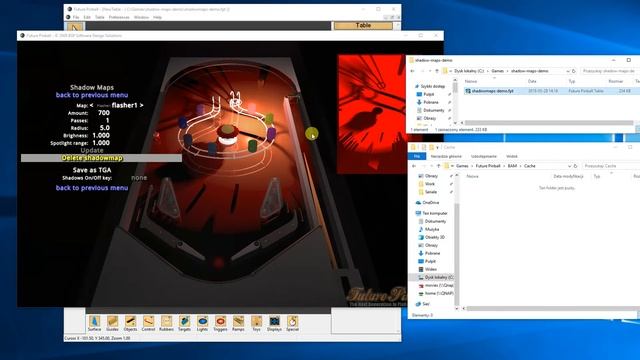The height and width of the screenshot is (360, 640).
Task: Open Plik tab in Cache explorer window
Action: (x=417, y=156)
